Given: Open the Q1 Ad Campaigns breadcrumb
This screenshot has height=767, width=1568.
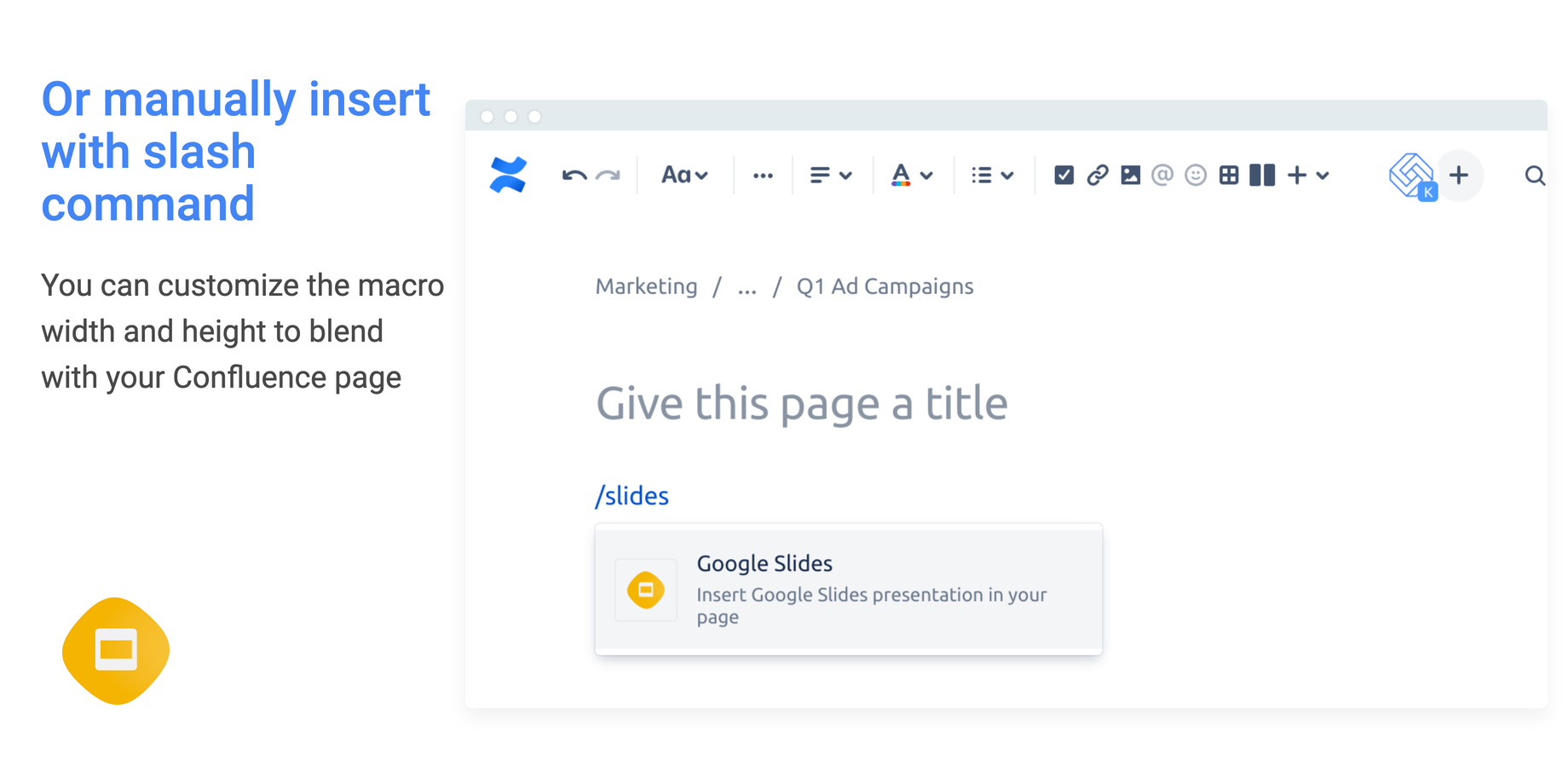Looking at the screenshot, I should [885, 287].
